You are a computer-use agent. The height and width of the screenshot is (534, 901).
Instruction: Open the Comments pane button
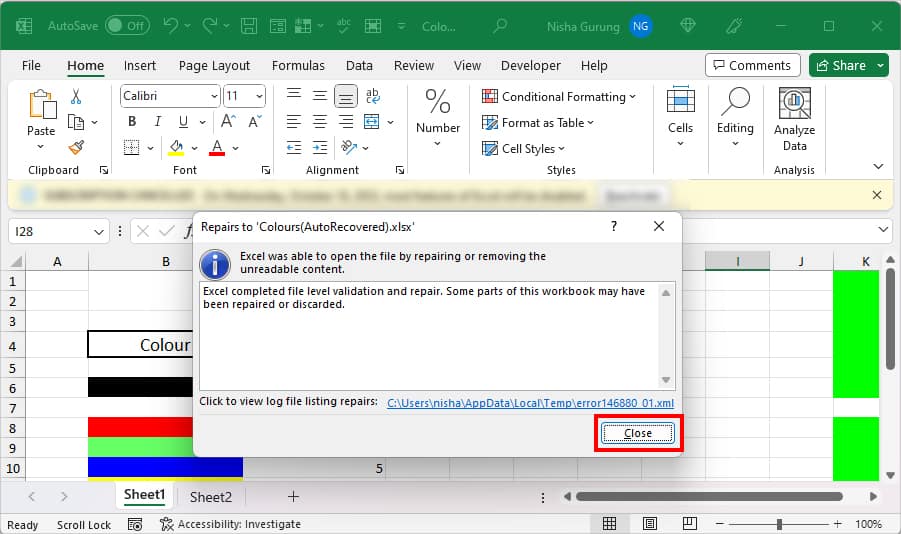[753, 66]
